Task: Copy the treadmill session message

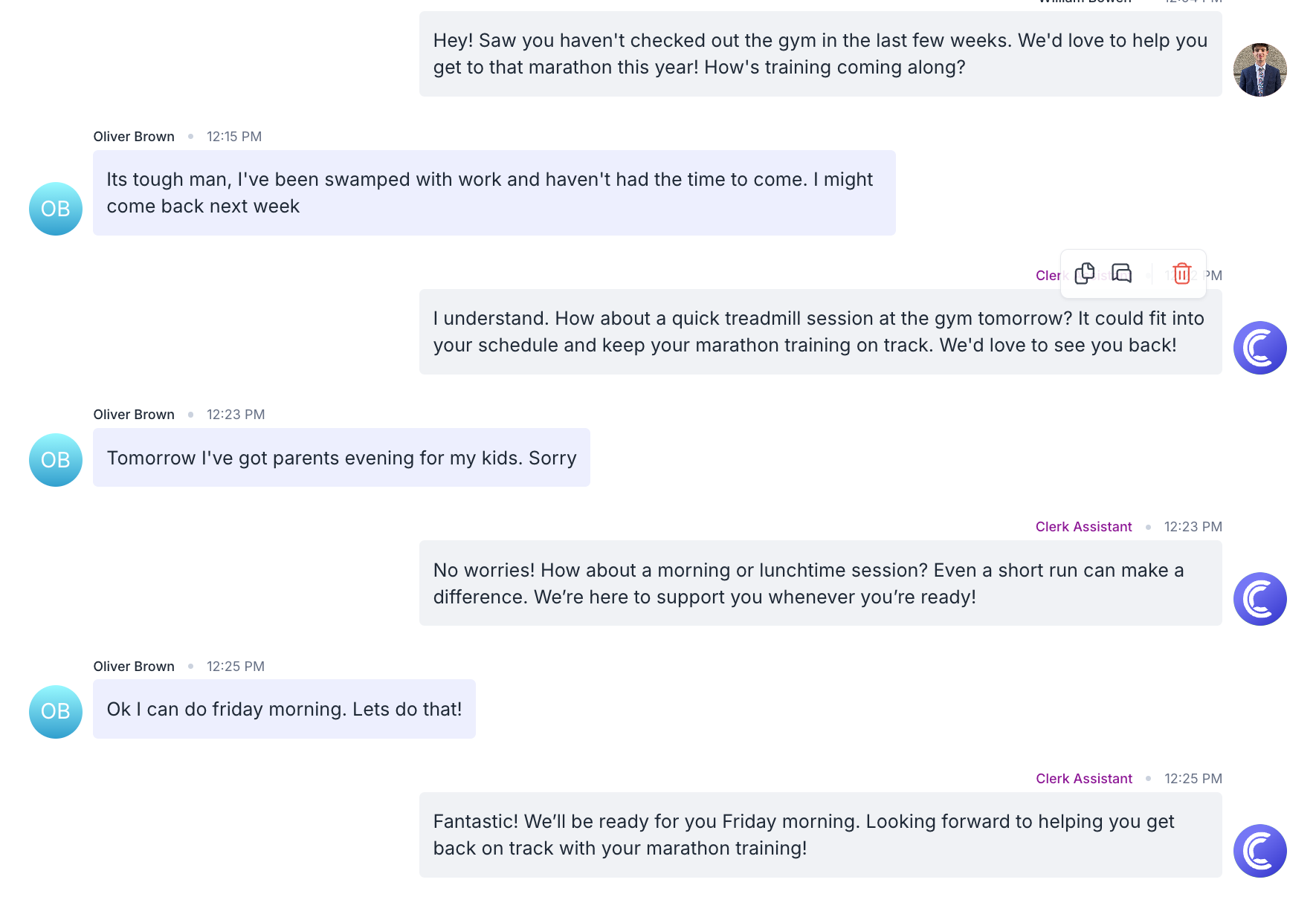Action: coord(1085,273)
